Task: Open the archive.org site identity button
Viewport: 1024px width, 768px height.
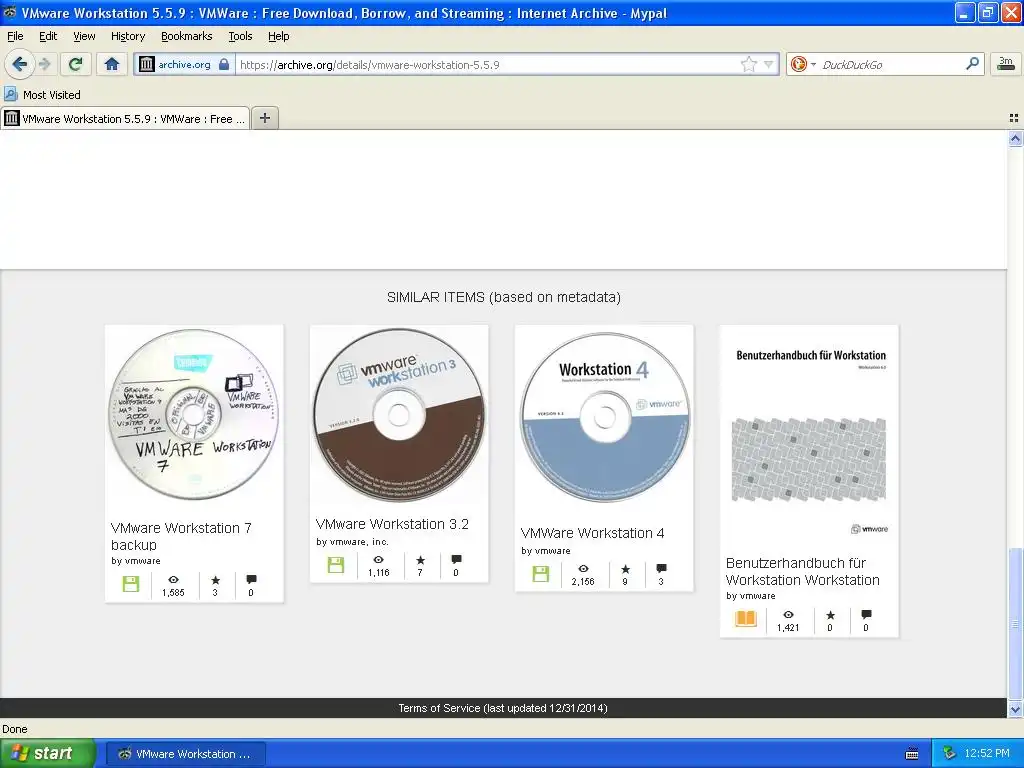Action: [184, 64]
